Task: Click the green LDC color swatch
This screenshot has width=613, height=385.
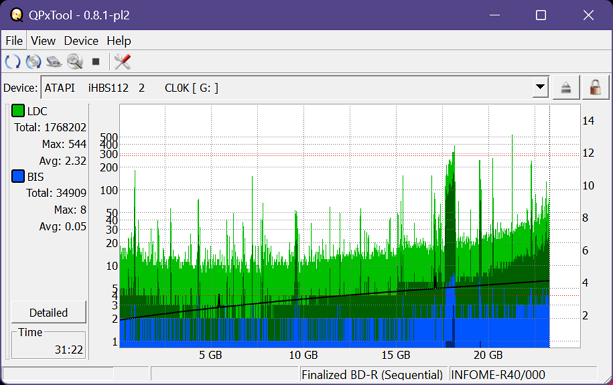Action: pyautogui.click(x=18, y=111)
